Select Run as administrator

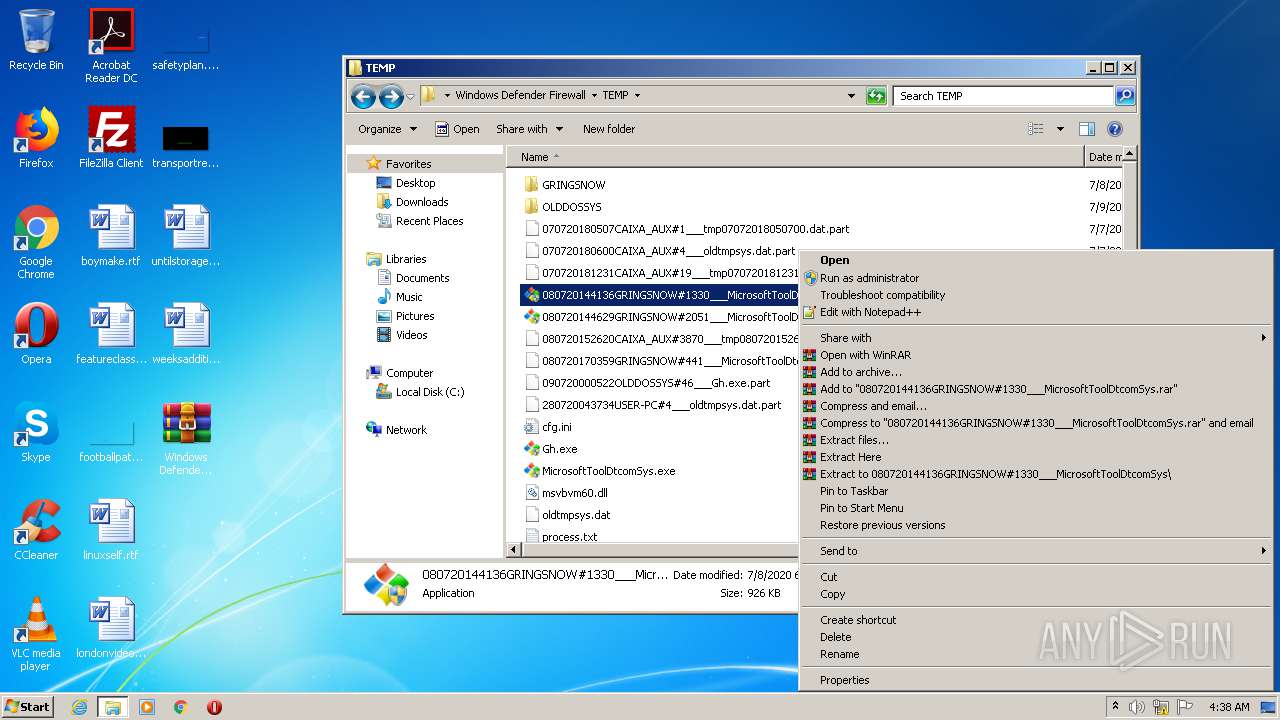1036,278
